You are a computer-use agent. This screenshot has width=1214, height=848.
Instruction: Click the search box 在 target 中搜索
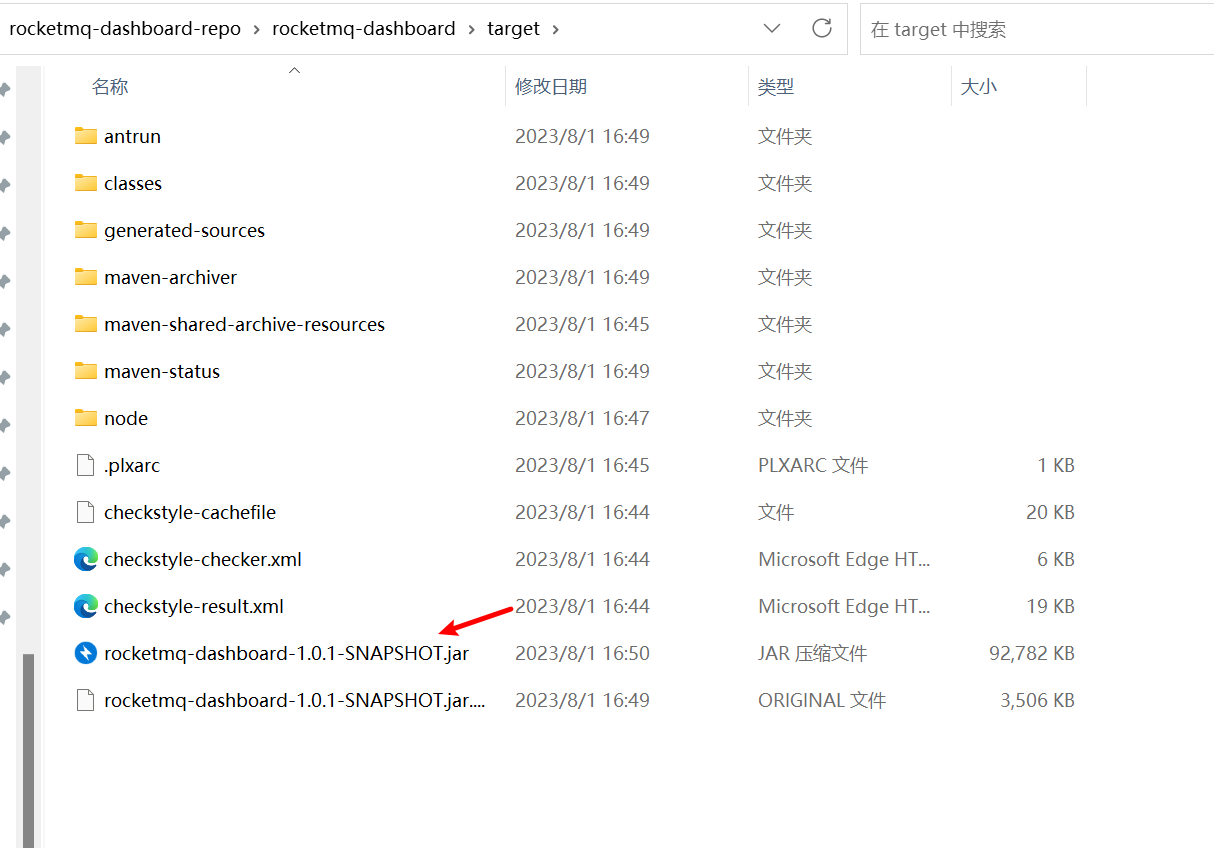point(1036,29)
